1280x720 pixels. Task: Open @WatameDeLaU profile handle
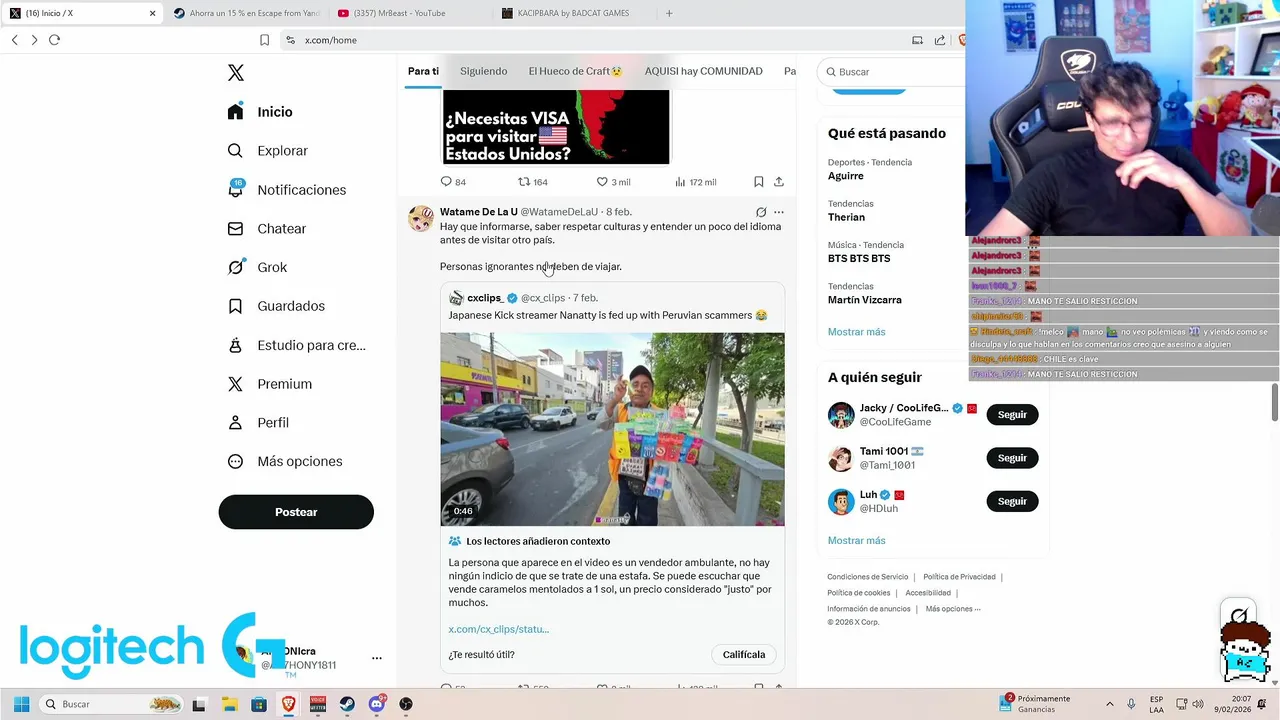pos(559,212)
